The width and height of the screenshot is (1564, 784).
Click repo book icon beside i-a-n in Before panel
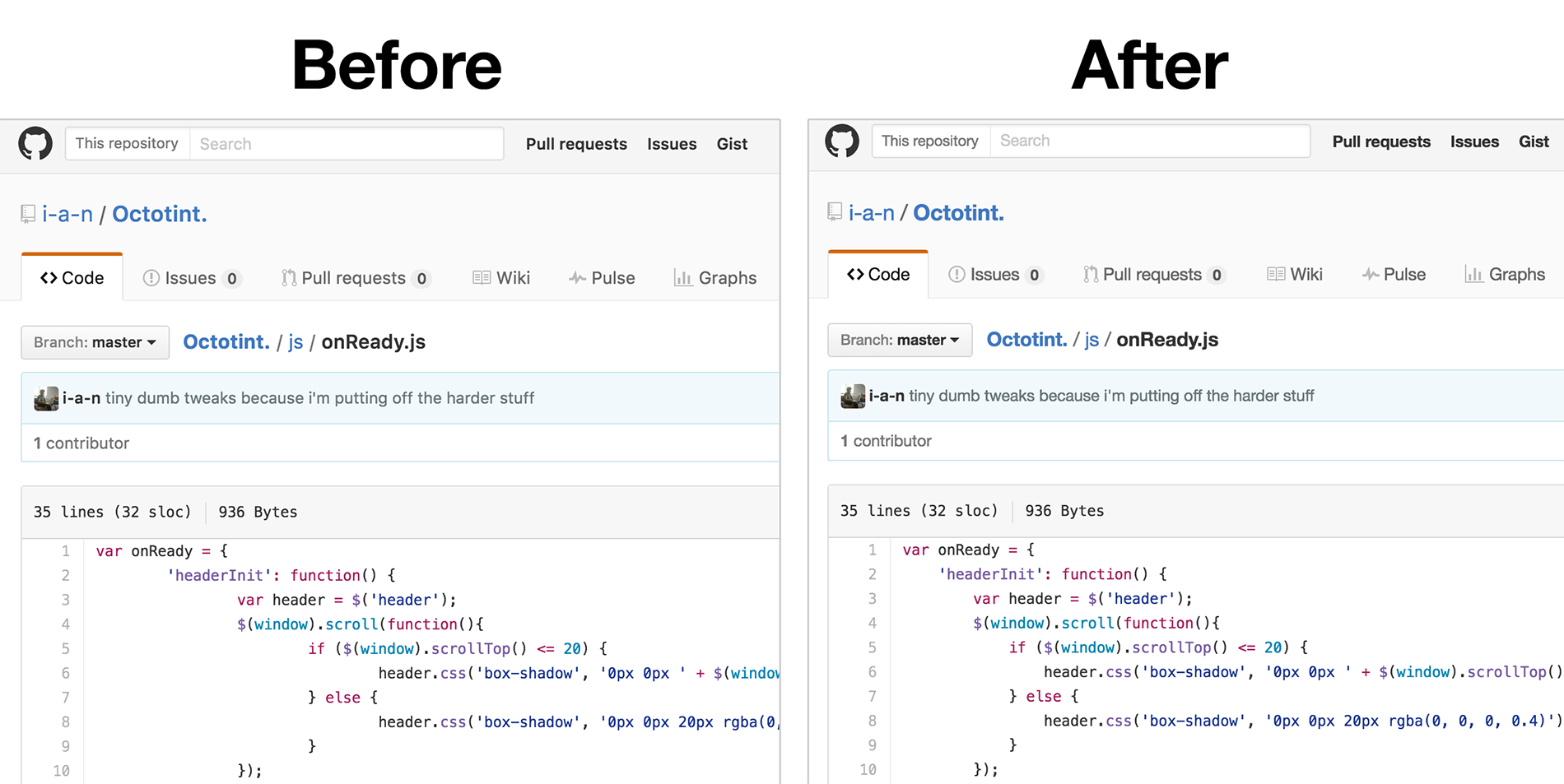(x=28, y=214)
